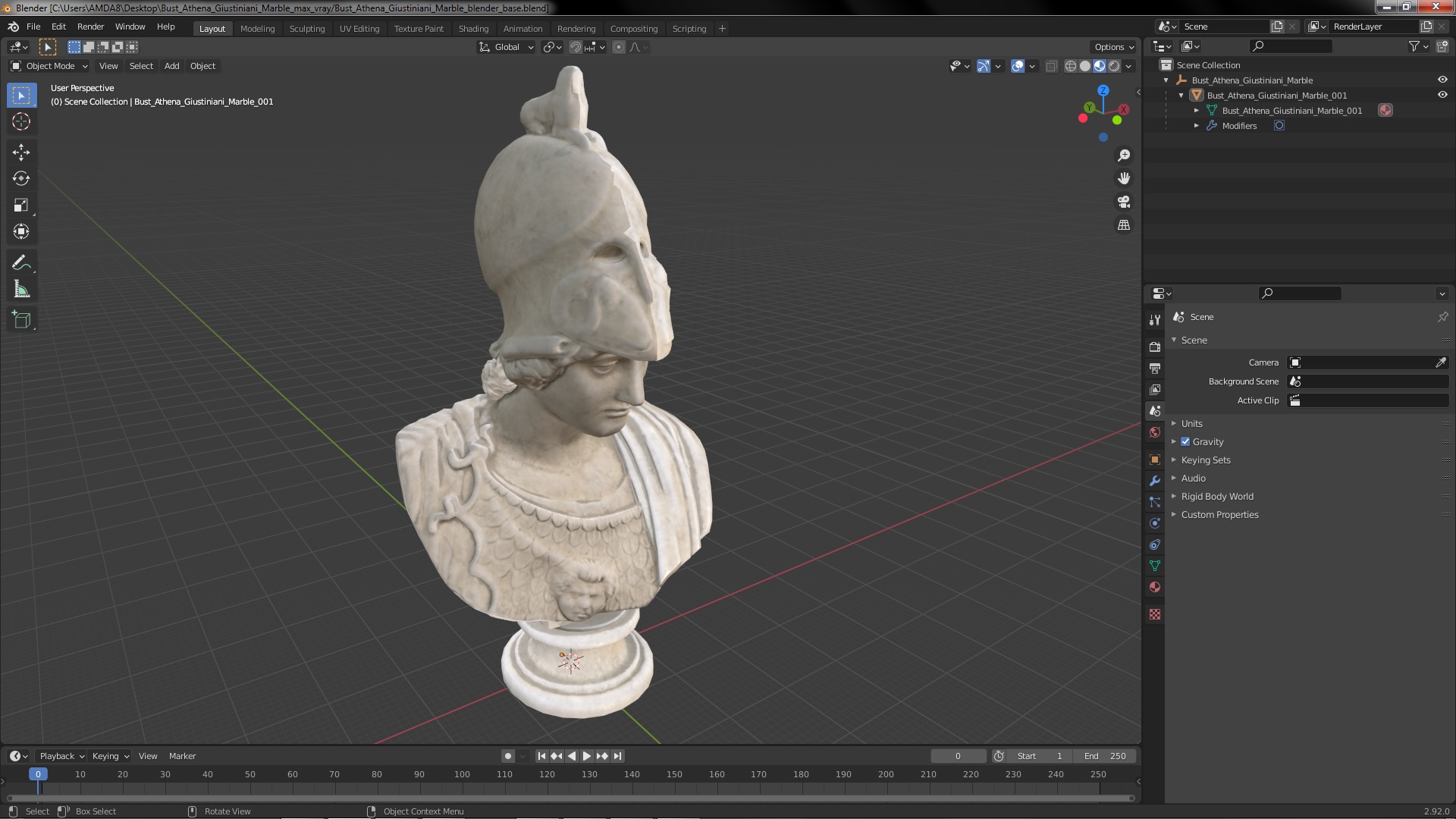Toggle camera view with the camera icon
The image size is (1456, 819).
coord(1124,202)
